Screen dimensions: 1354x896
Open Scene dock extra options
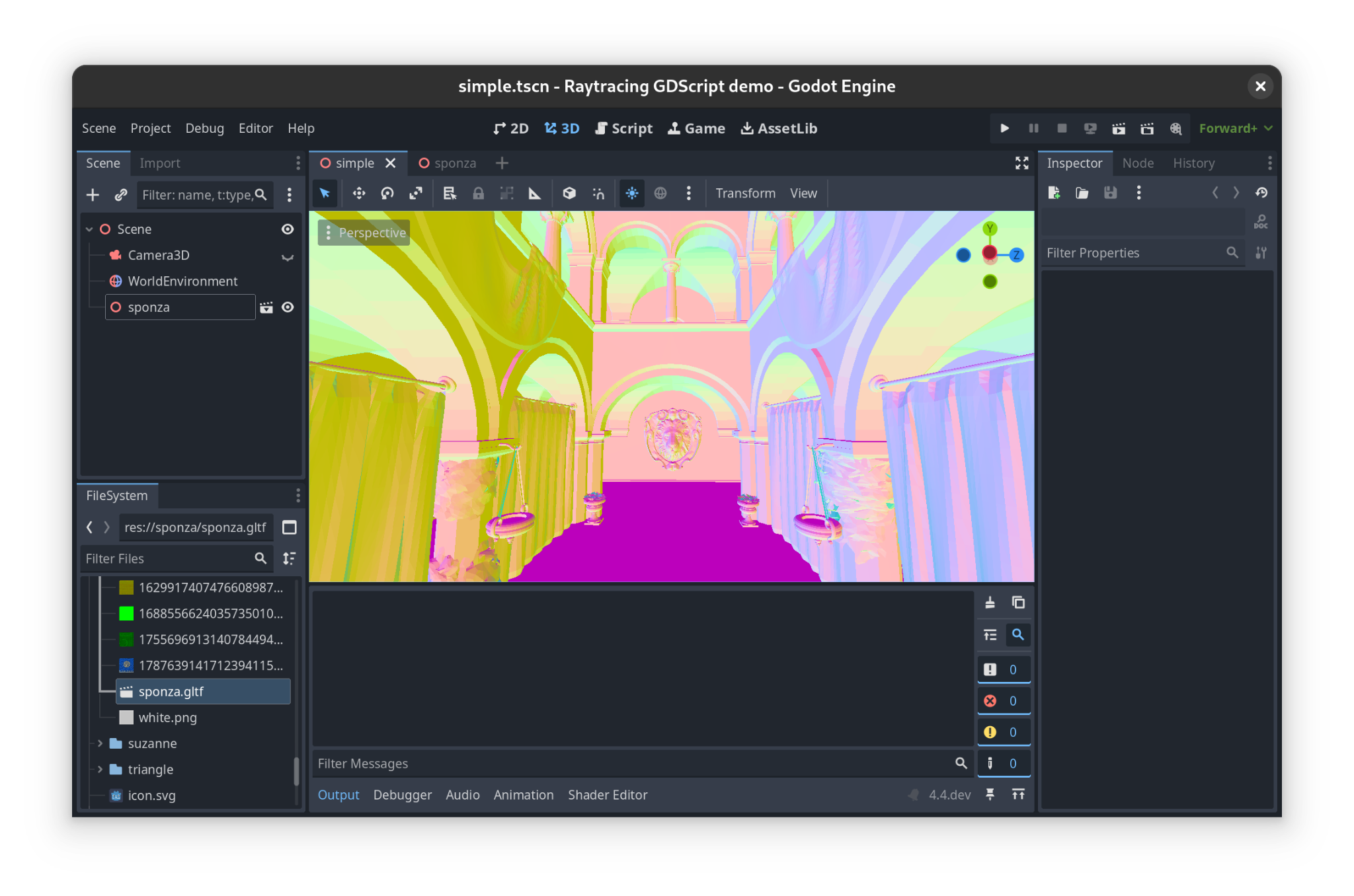pyautogui.click(x=289, y=195)
